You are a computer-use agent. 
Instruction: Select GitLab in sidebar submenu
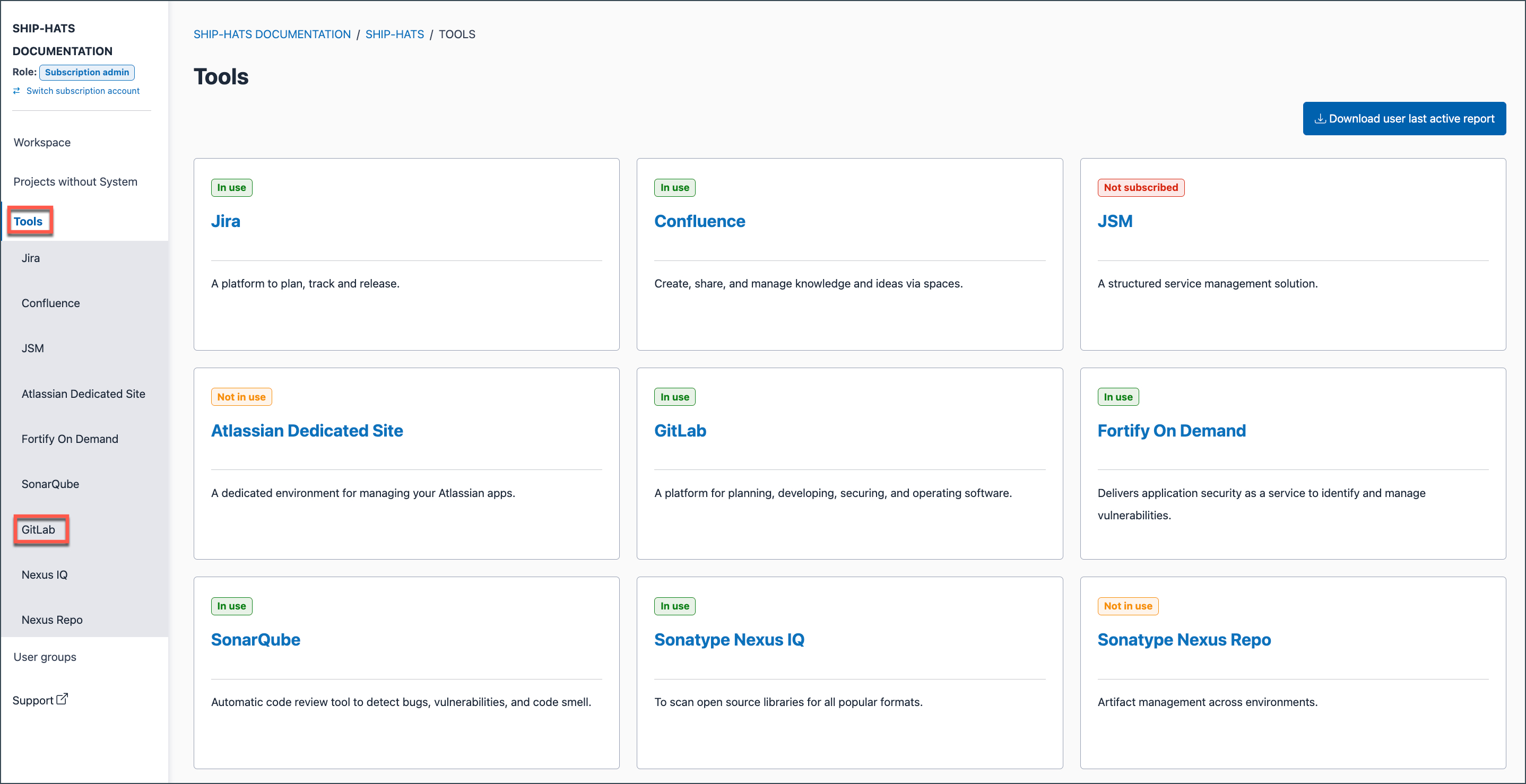pos(39,529)
